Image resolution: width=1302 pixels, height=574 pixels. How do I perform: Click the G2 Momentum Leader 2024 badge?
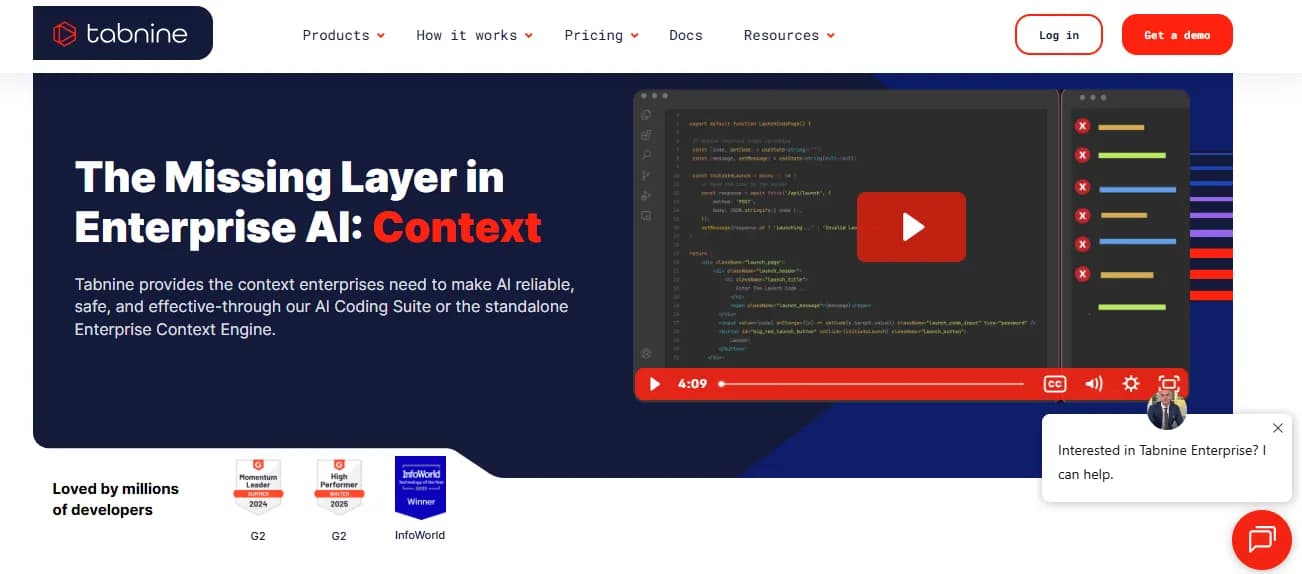(258, 487)
